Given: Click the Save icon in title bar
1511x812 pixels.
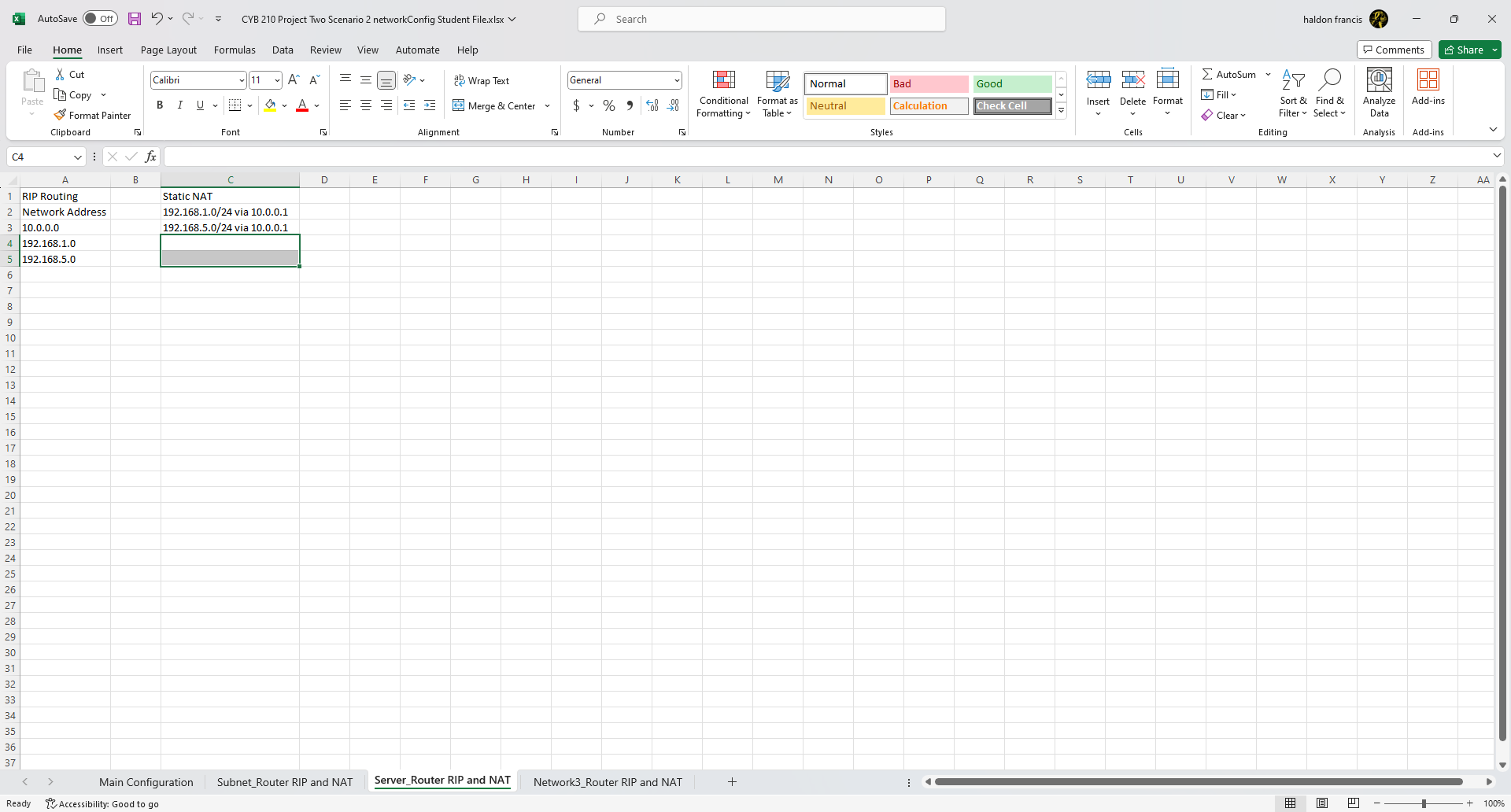Looking at the screenshot, I should pos(135,19).
